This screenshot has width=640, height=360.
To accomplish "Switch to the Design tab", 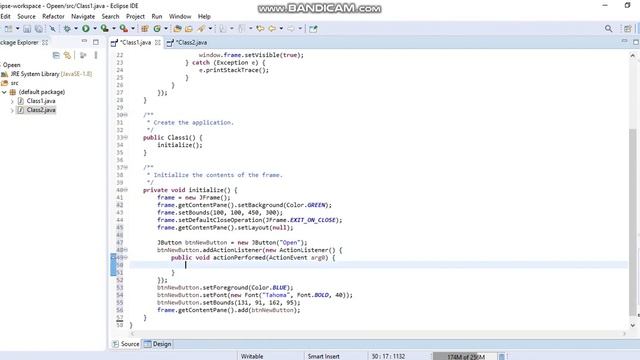I will [x=158, y=344].
